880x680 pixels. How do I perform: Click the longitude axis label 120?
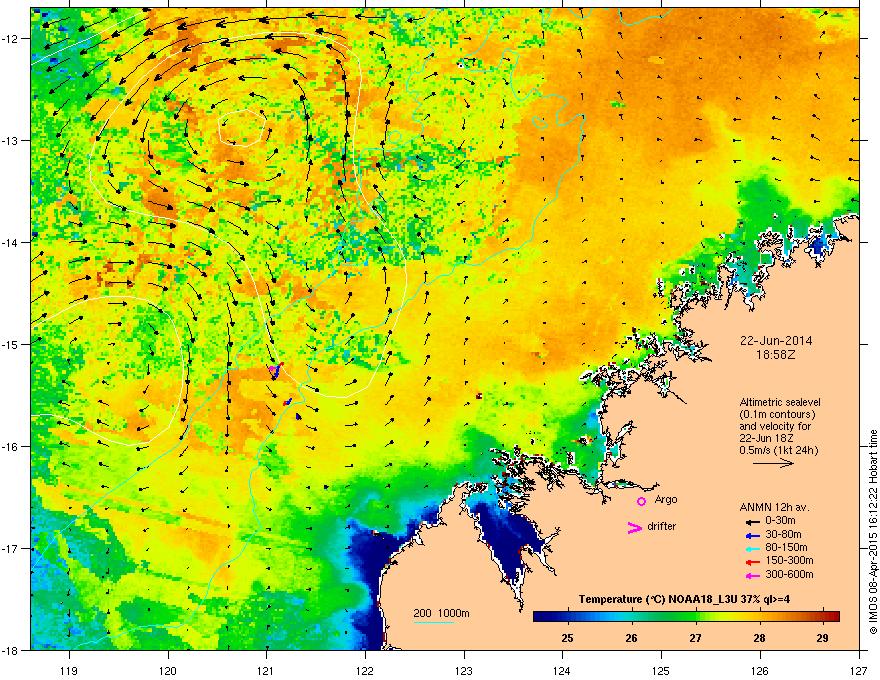point(168,670)
